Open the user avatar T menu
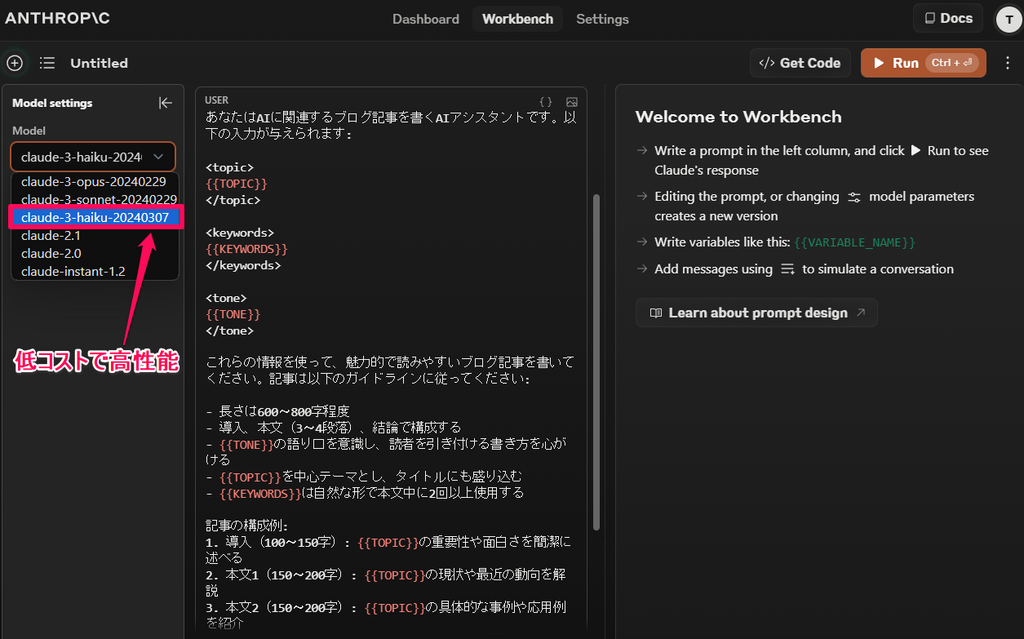The height and width of the screenshot is (639, 1024). (x=1008, y=20)
